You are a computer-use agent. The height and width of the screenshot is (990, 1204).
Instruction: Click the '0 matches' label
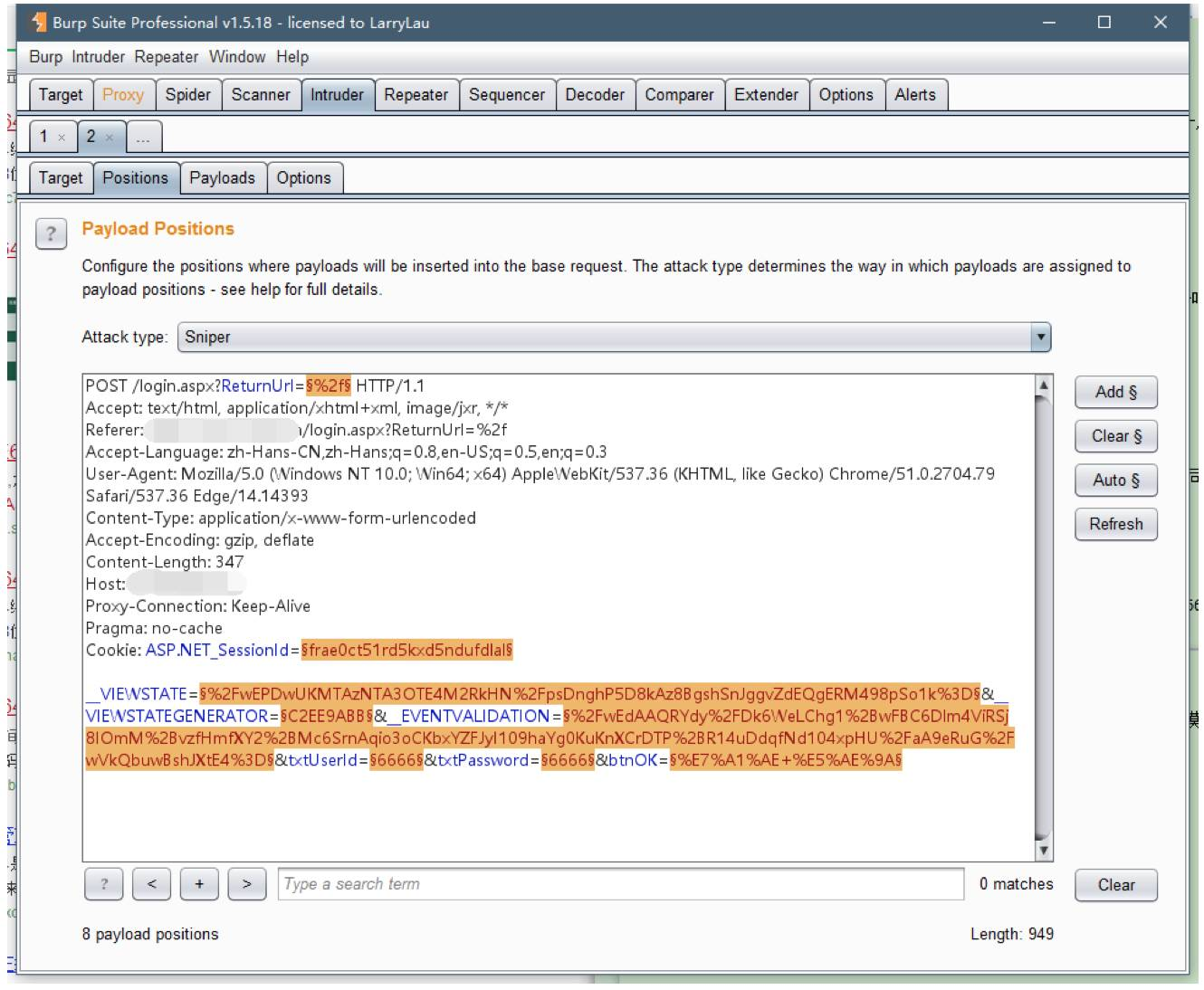click(1016, 884)
